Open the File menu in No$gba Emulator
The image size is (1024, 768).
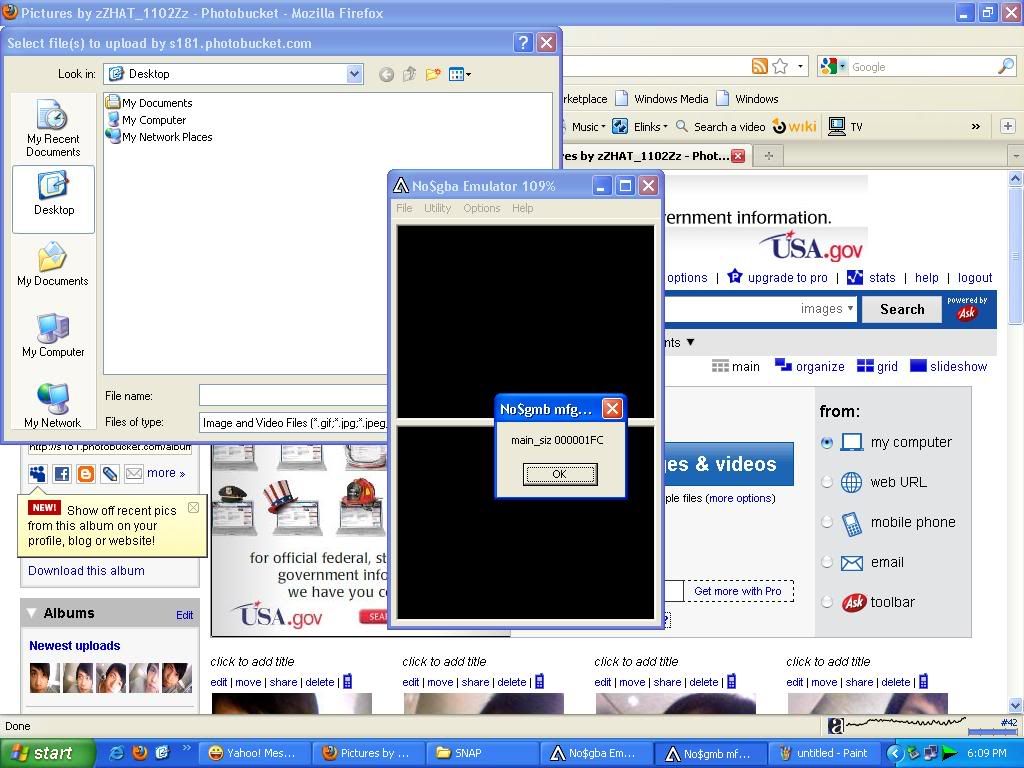pyautogui.click(x=404, y=208)
